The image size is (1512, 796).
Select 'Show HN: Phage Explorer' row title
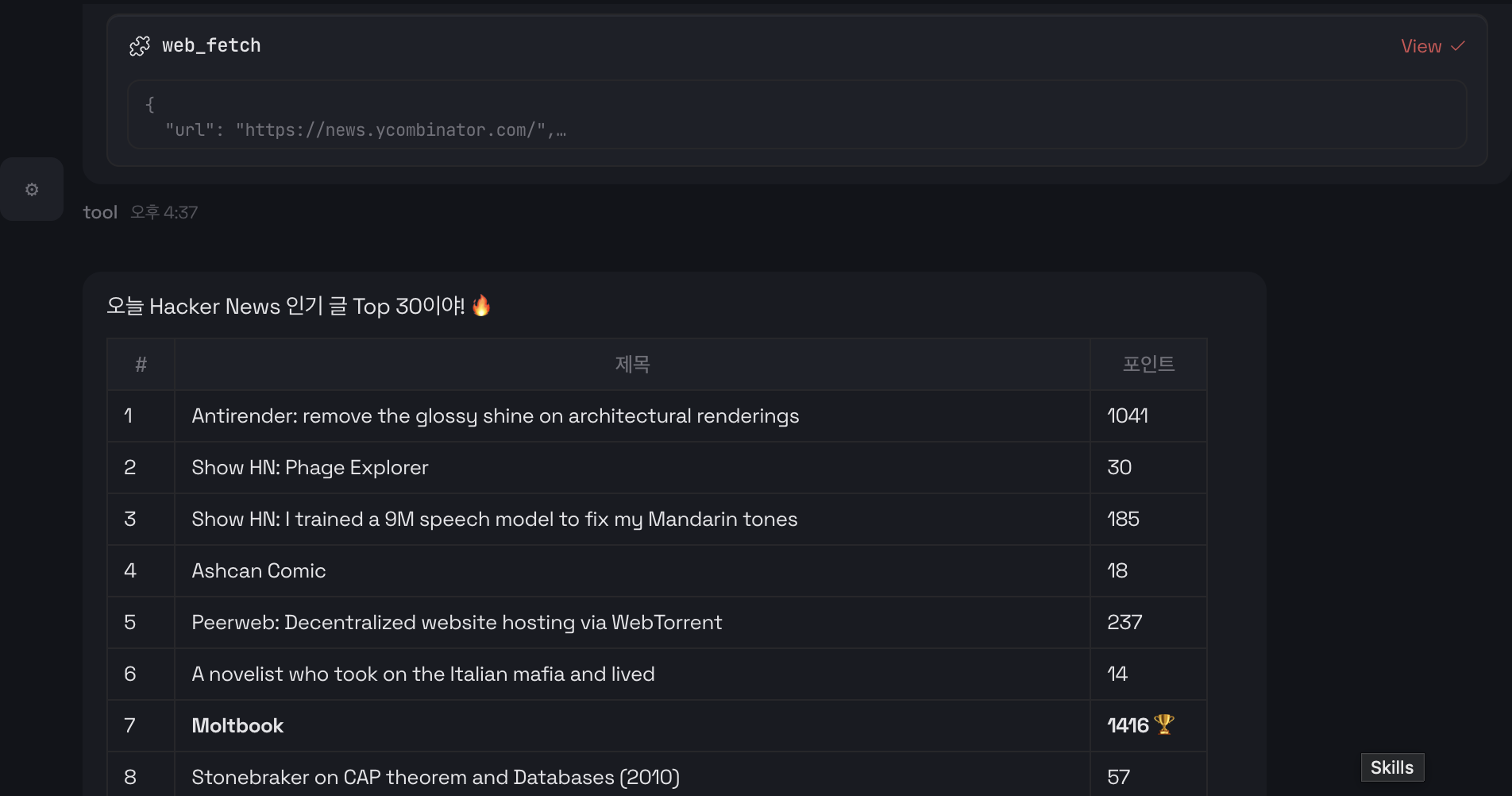310,467
